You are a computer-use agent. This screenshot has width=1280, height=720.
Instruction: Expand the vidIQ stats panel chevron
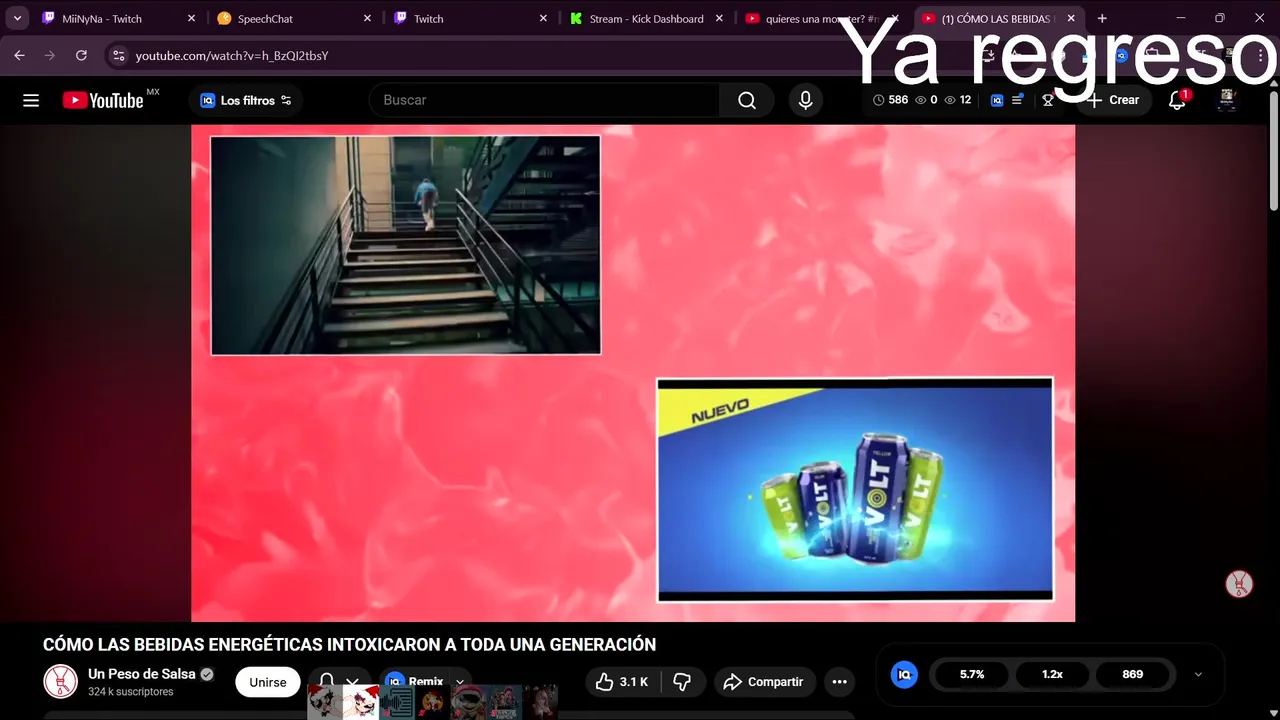1198,674
